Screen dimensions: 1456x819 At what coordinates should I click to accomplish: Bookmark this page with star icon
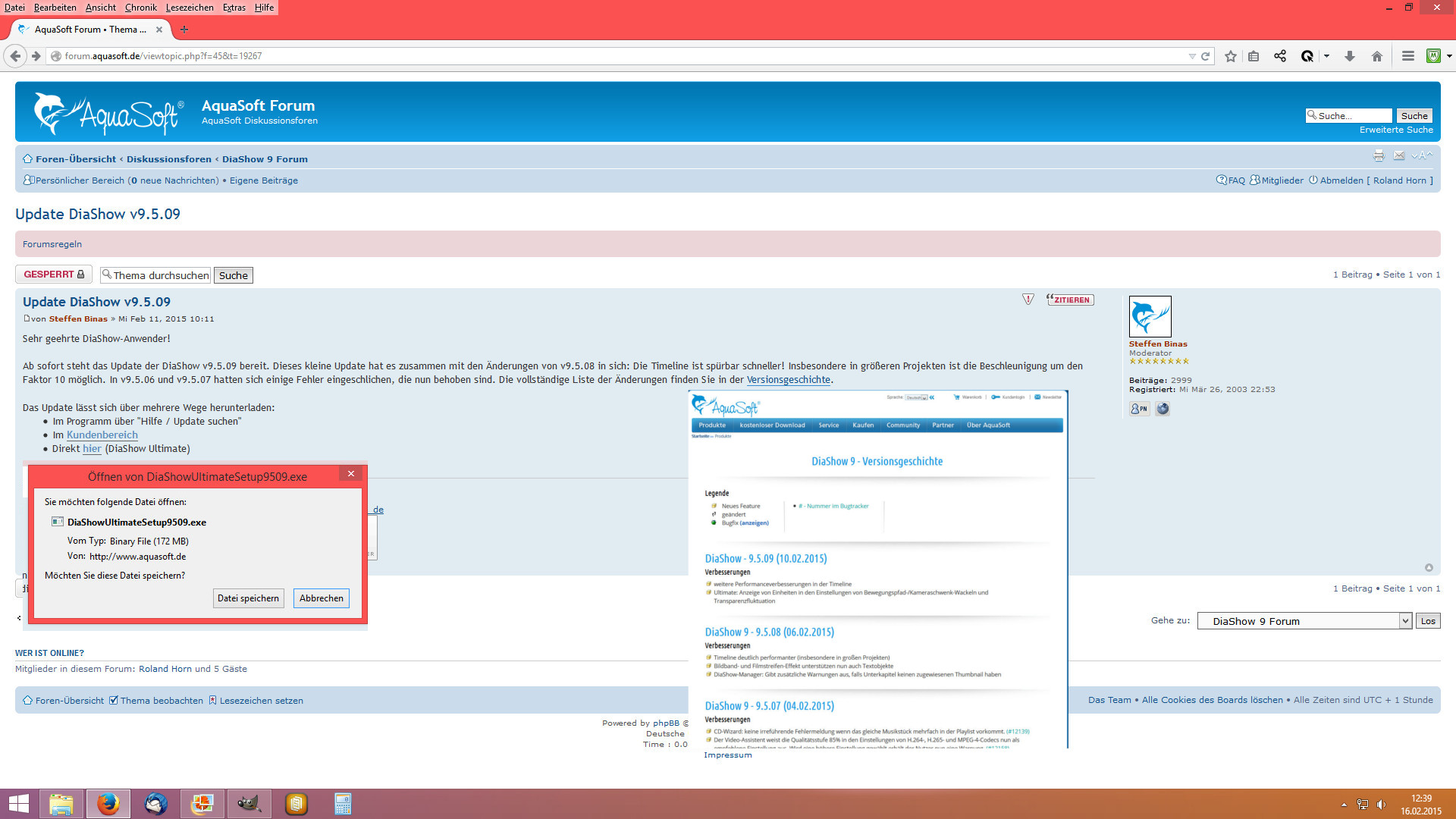(x=1230, y=56)
